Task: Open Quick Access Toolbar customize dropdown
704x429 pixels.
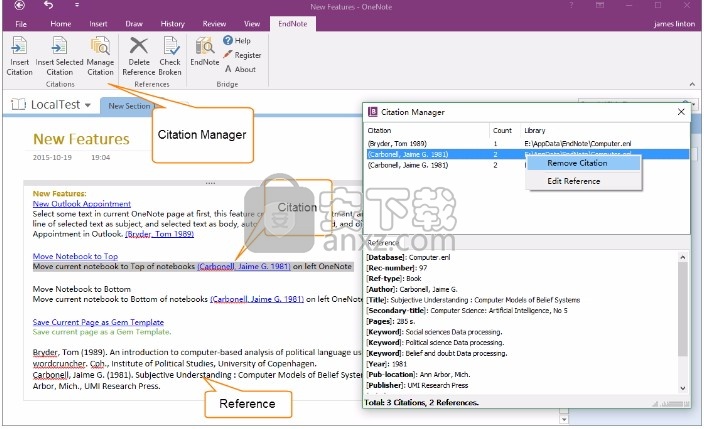Action: coord(77,5)
